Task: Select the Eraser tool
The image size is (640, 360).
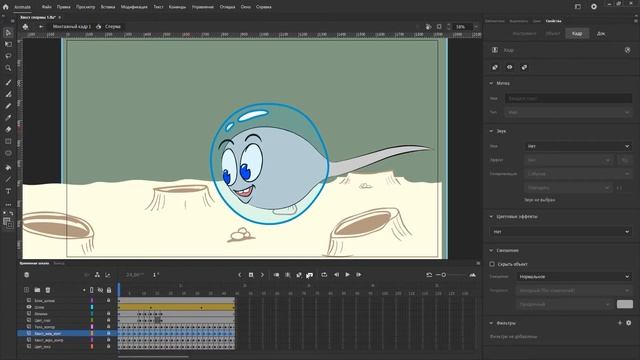Action: (x=8, y=130)
